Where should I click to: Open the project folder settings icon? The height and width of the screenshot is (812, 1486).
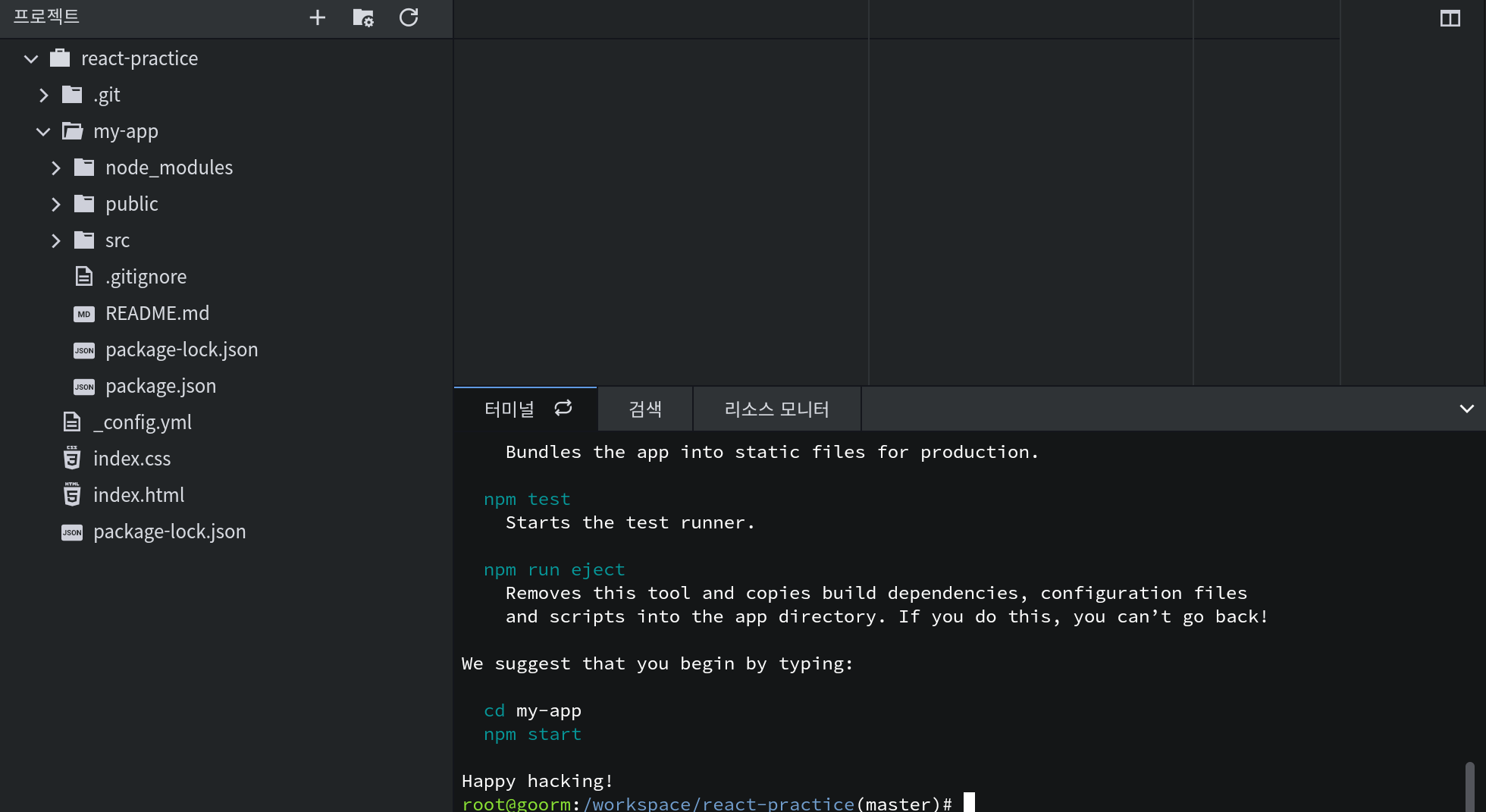coord(363,17)
